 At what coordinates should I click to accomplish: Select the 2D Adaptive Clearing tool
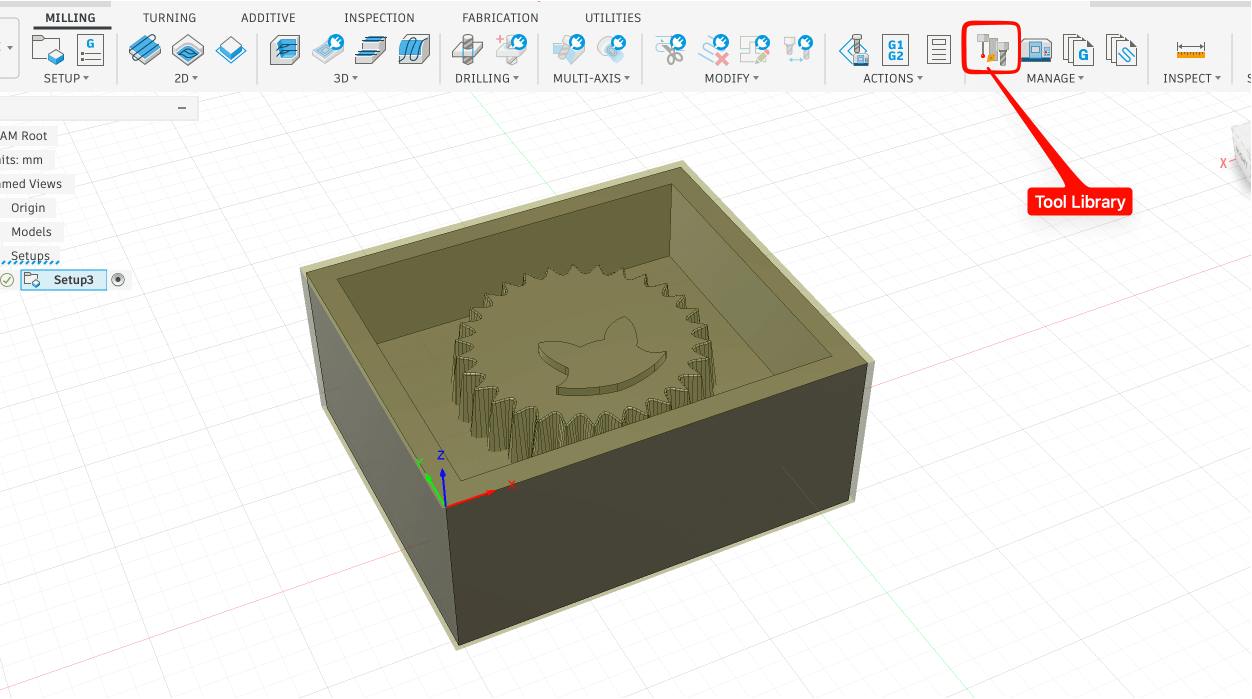point(145,49)
